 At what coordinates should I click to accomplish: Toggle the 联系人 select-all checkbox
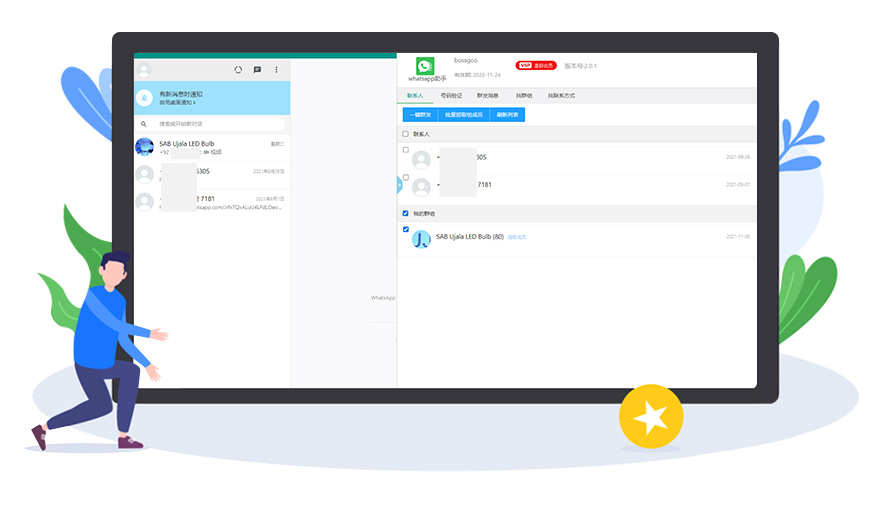(405, 134)
